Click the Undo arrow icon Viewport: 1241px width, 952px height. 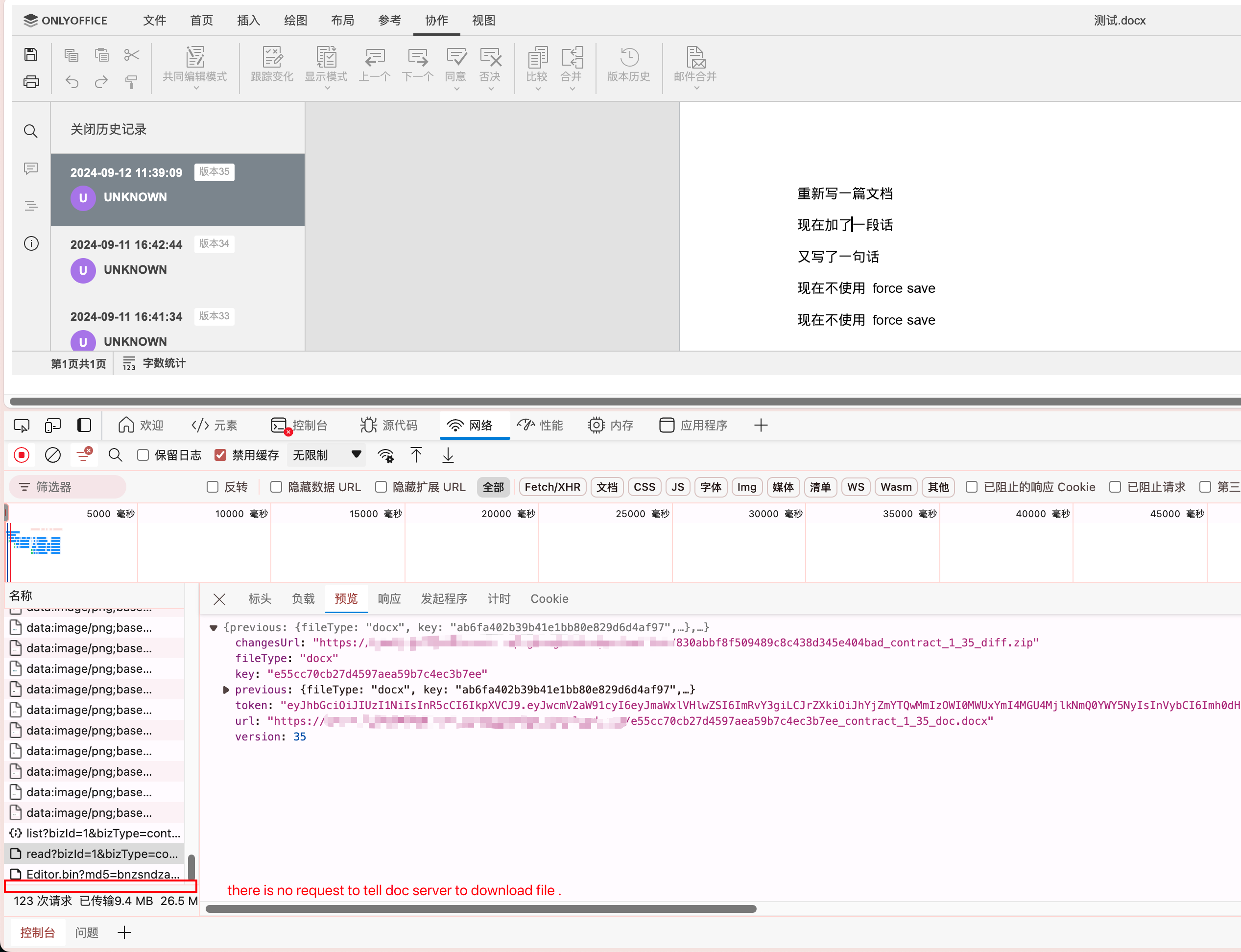tap(72, 82)
